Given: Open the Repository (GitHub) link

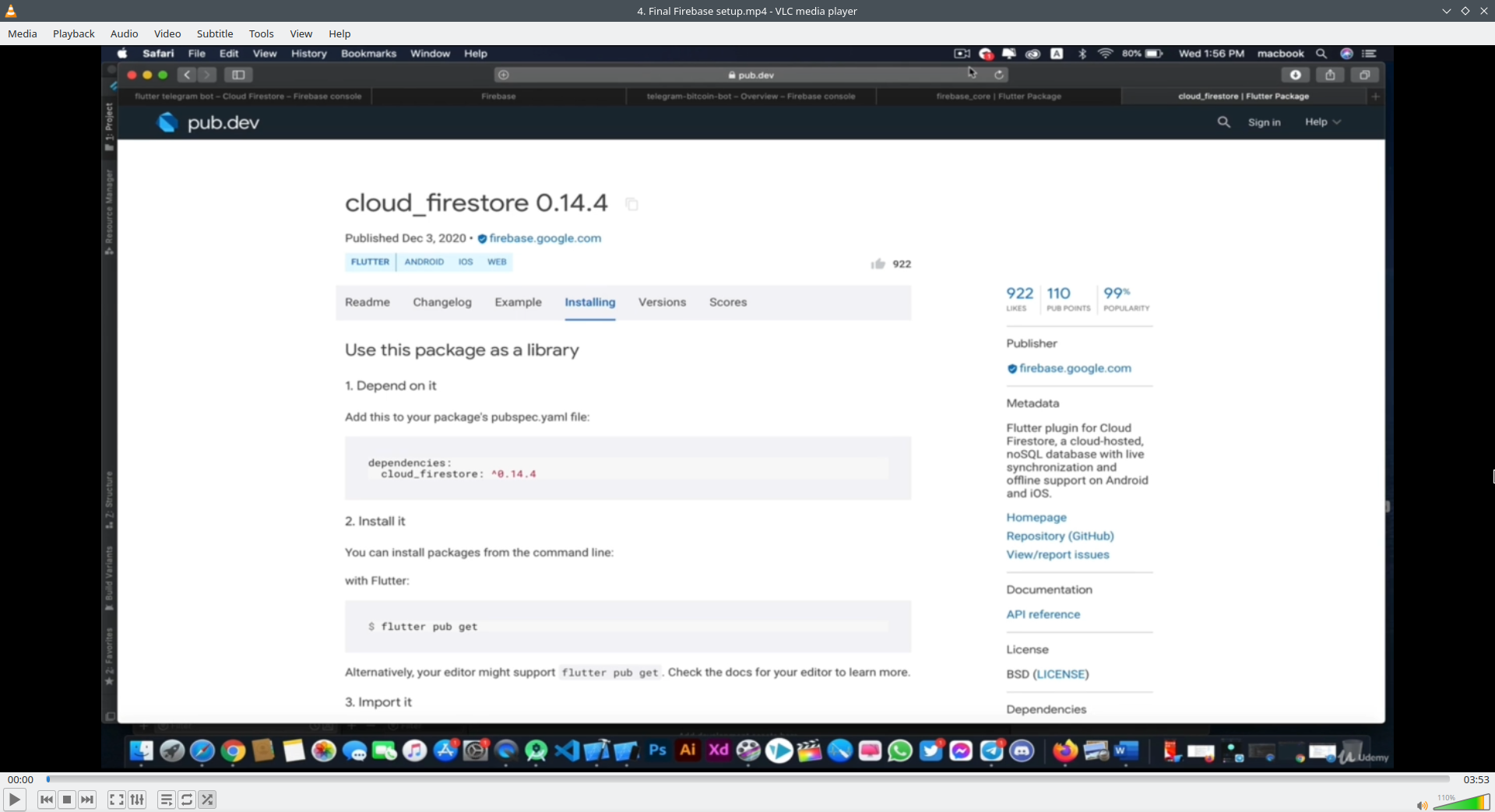Looking at the screenshot, I should [1060, 536].
